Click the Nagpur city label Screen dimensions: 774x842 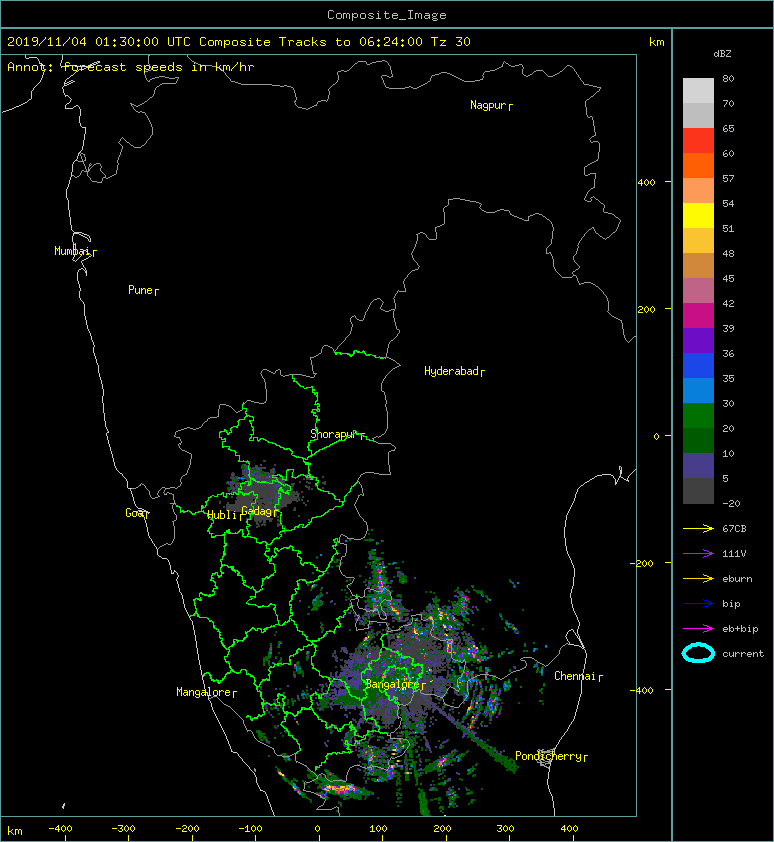[488, 105]
